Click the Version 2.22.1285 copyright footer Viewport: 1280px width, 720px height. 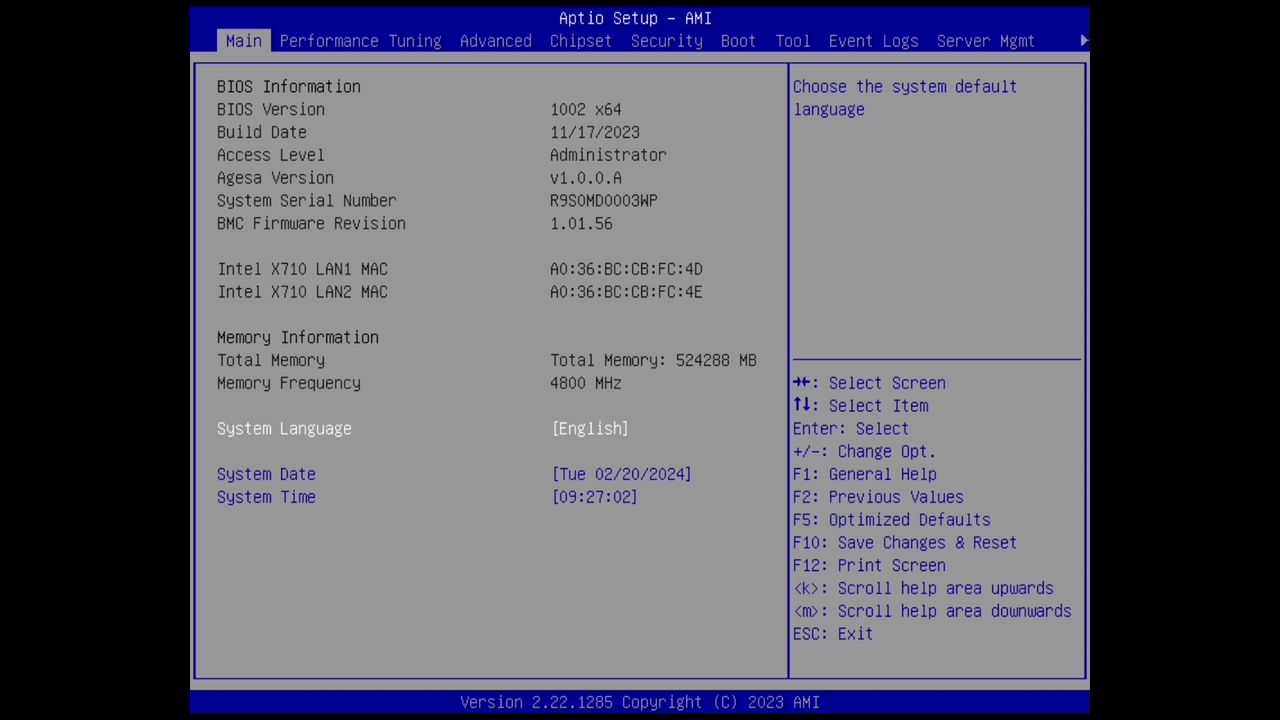640,702
